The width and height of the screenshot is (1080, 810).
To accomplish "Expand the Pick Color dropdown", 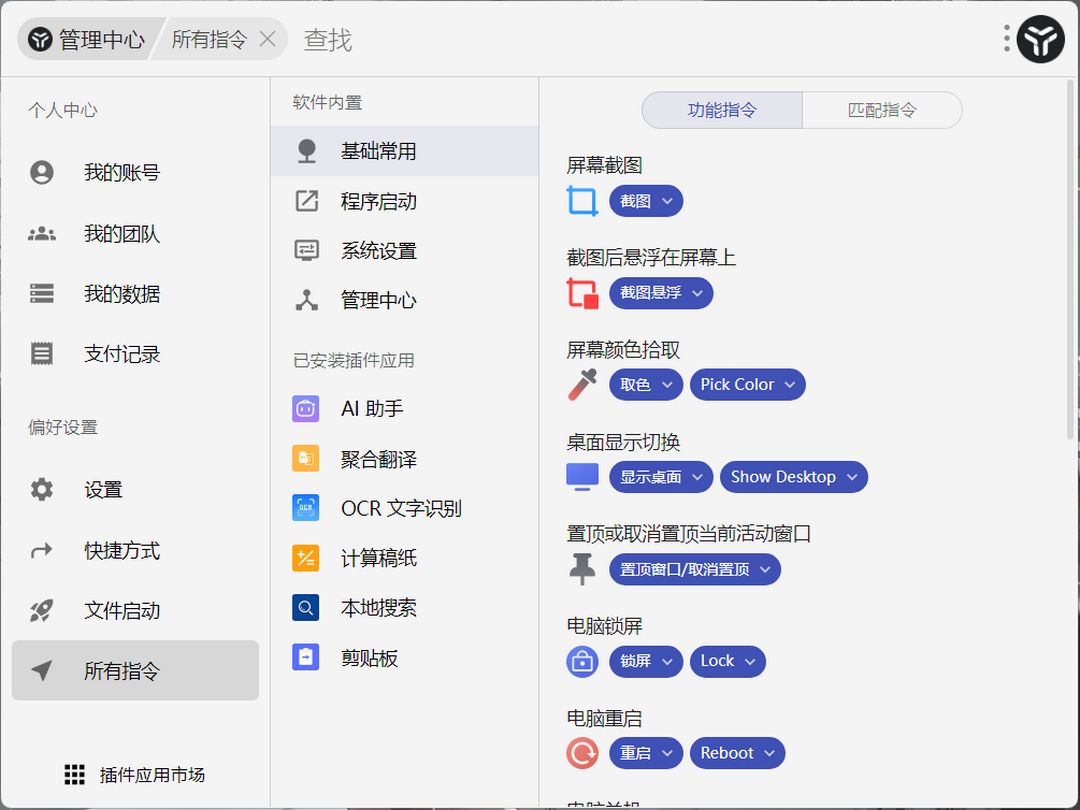I will point(747,385).
